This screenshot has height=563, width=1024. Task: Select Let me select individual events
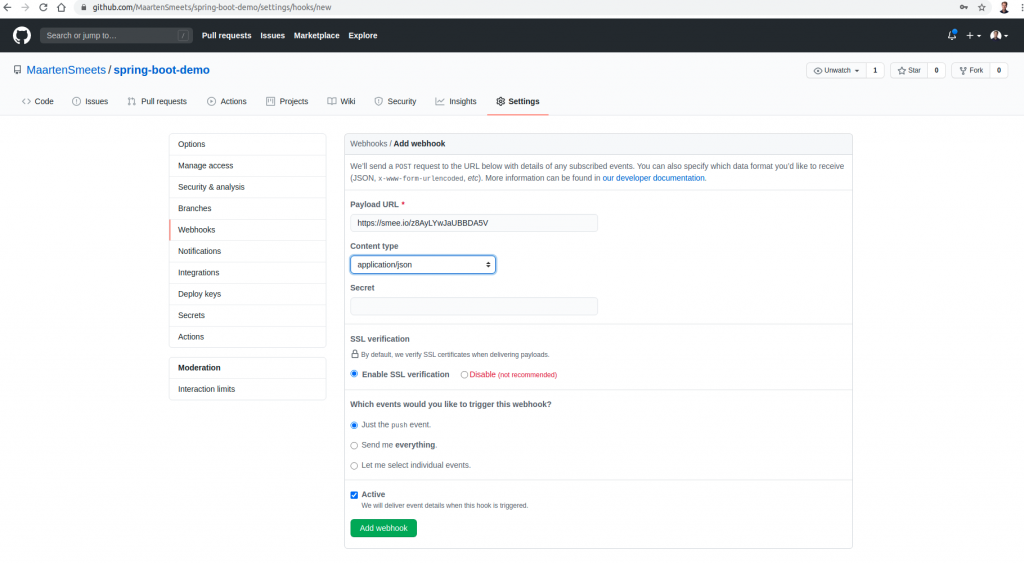[x=354, y=465]
